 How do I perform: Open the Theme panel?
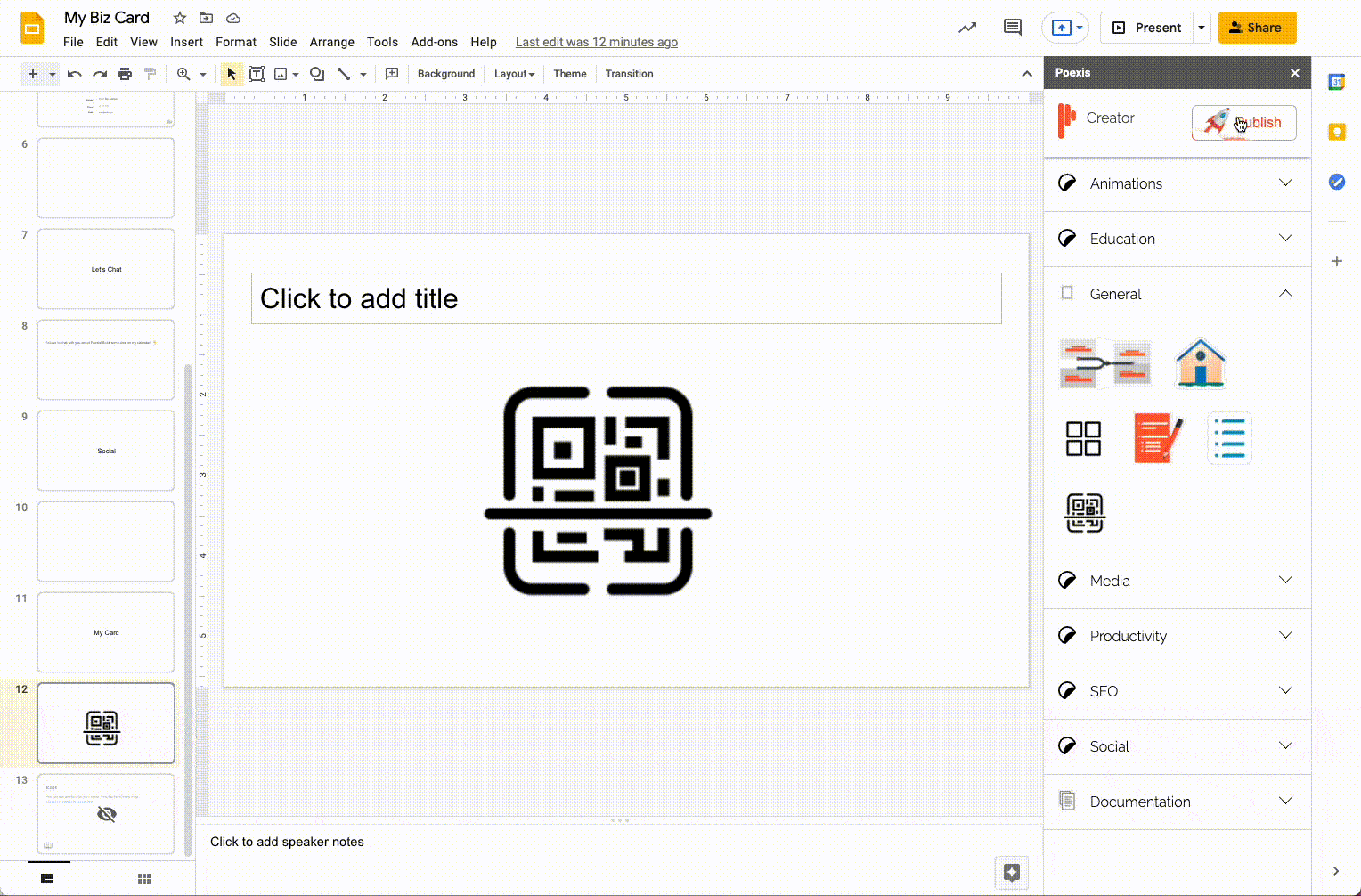pyautogui.click(x=570, y=74)
